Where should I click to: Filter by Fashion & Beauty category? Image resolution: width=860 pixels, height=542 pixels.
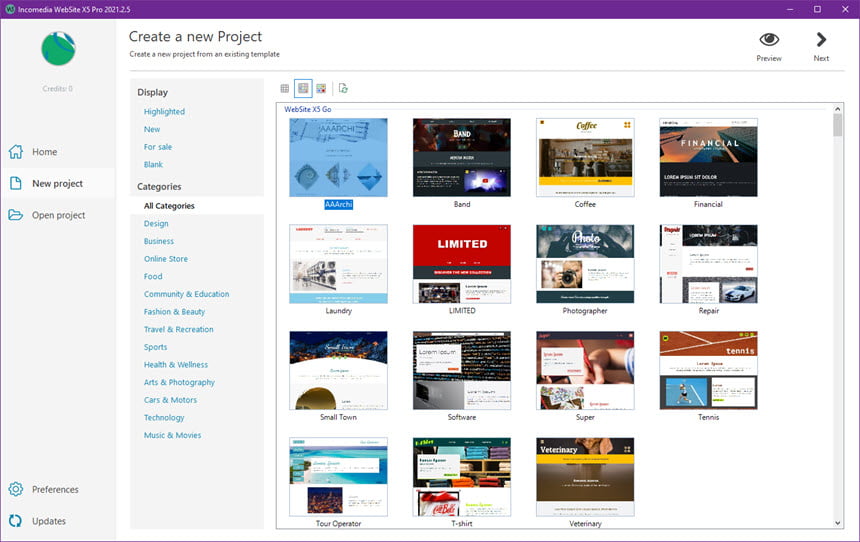(174, 312)
